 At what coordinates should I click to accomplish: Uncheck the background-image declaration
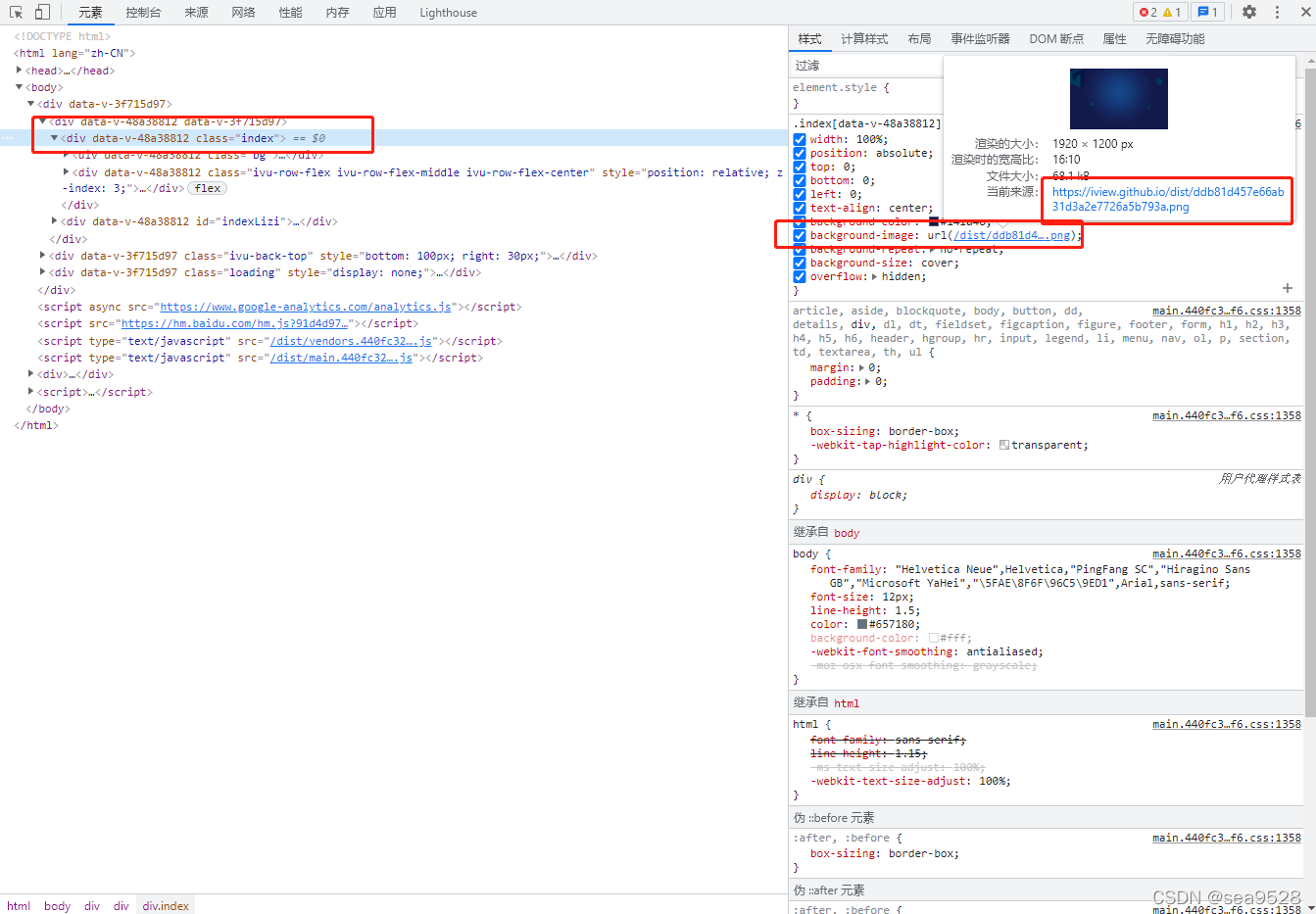coord(800,235)
